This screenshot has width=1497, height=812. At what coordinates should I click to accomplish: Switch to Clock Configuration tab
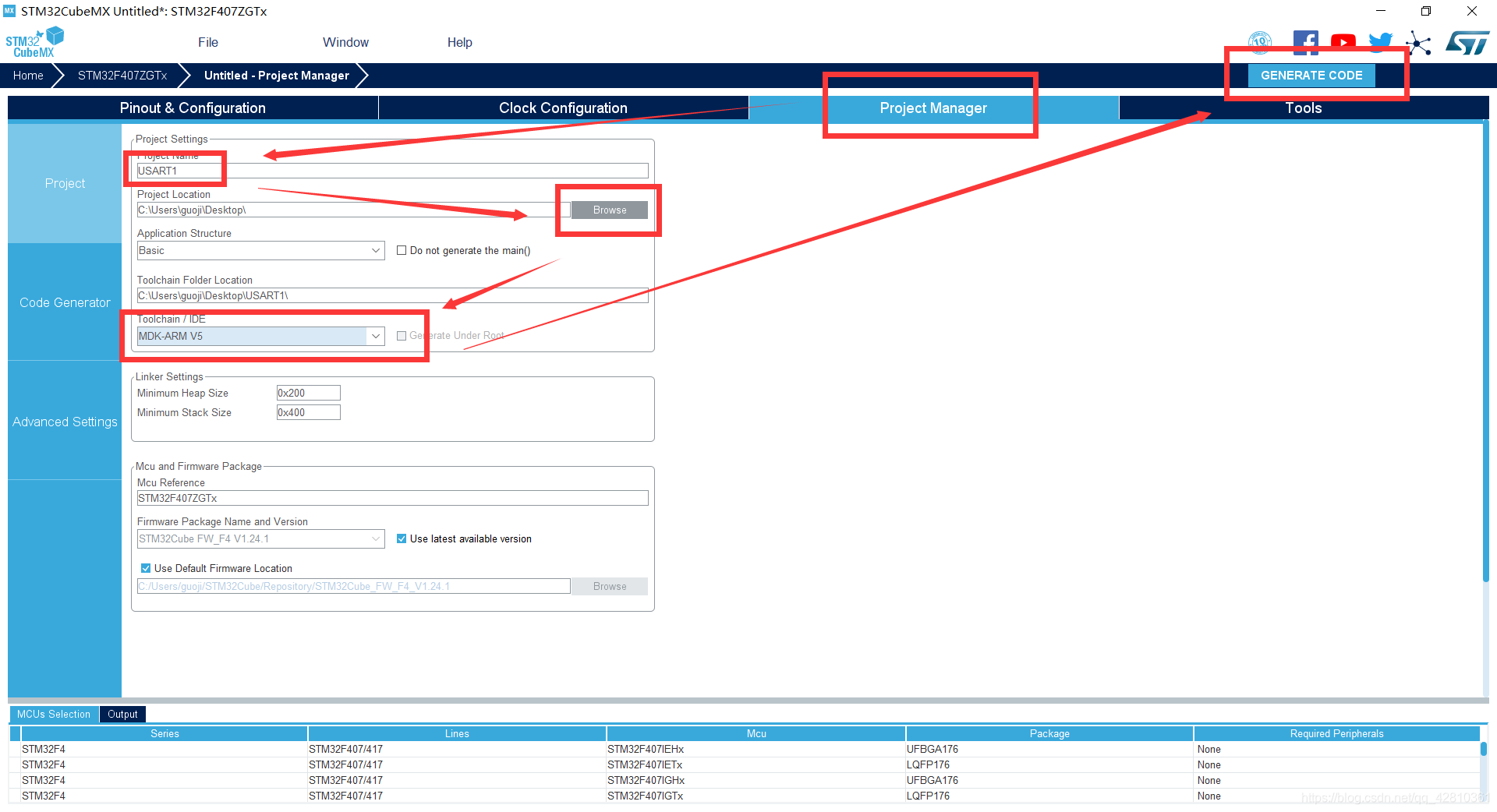(x=563, y=108)
